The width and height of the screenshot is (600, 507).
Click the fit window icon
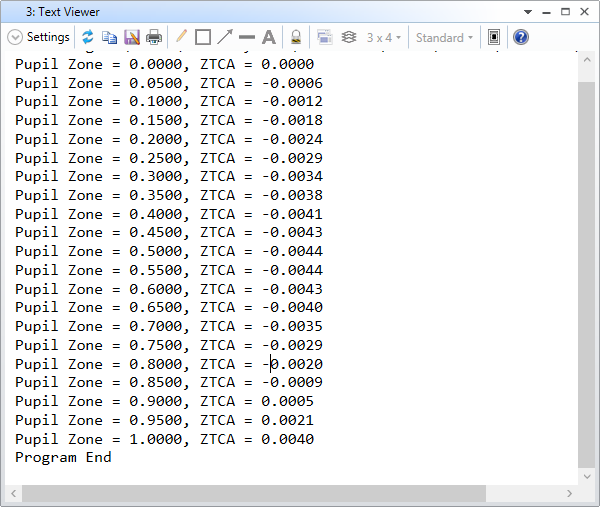click(x=494, y=37)
